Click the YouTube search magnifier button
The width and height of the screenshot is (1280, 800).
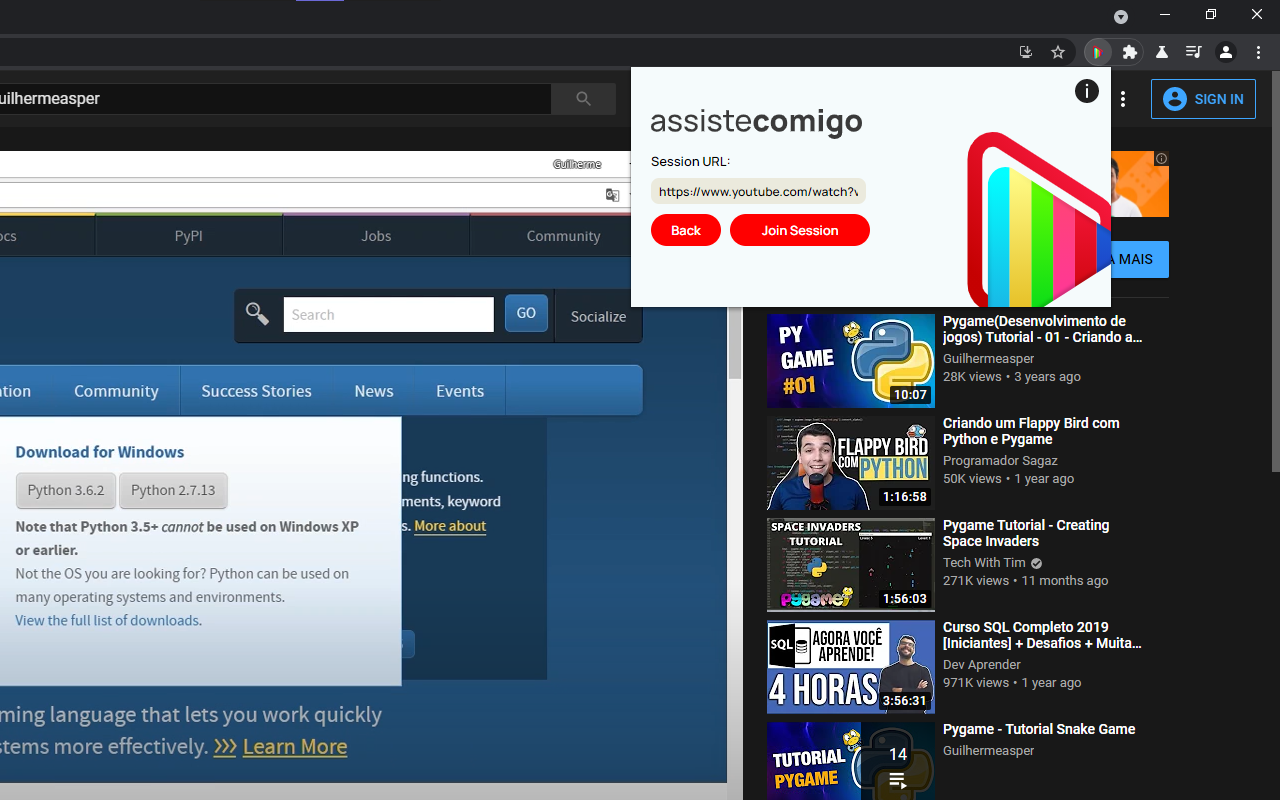point(584,98)
